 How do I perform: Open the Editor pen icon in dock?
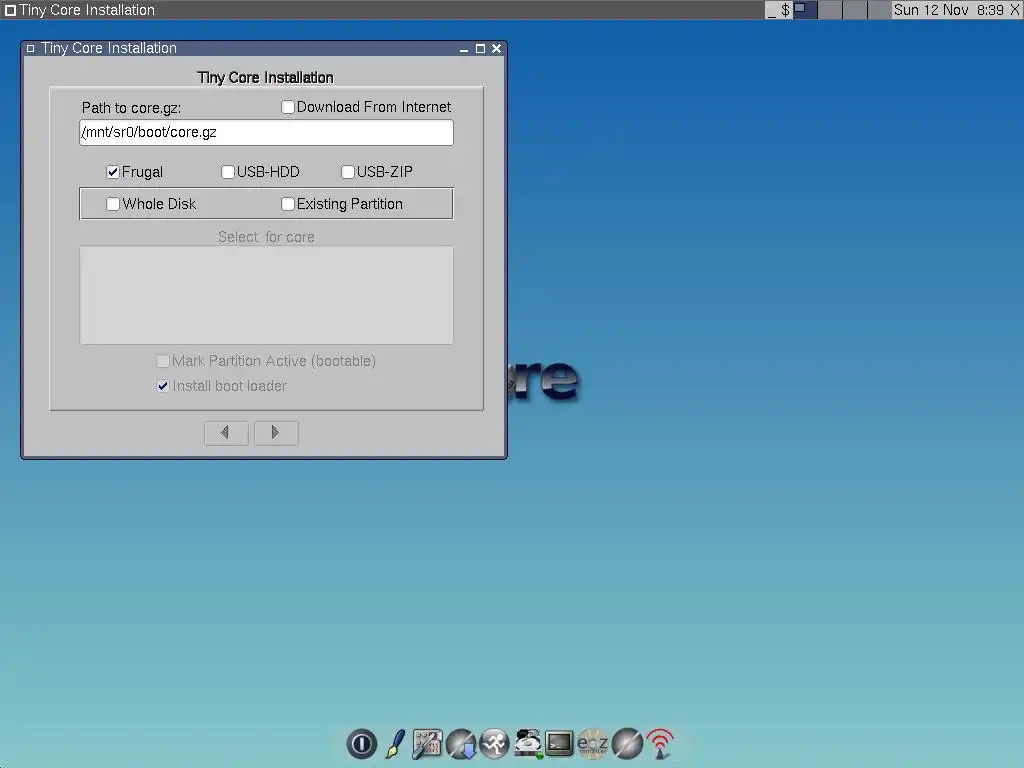point(394,744)
